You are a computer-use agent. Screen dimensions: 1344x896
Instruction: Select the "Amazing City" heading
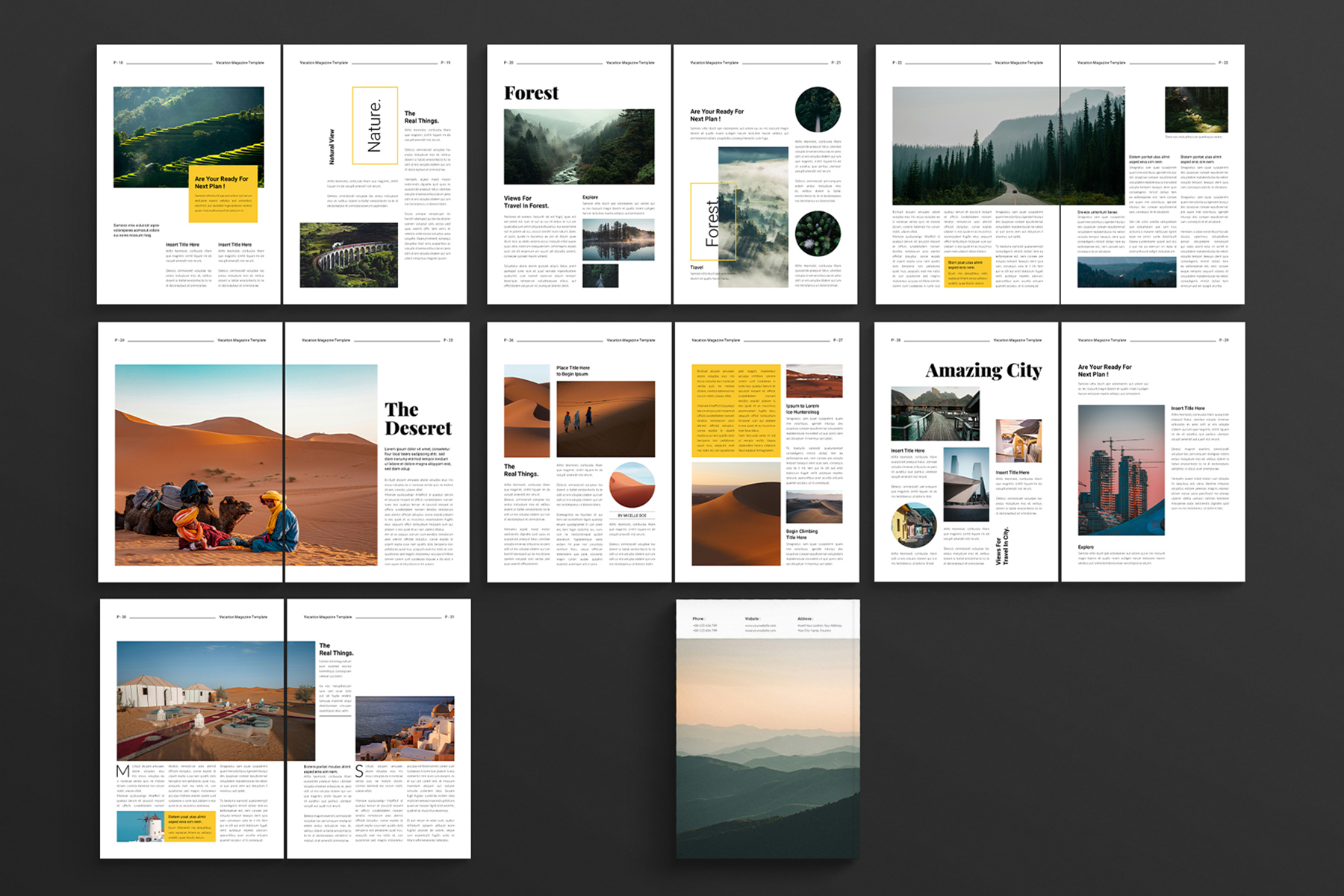[983, 371]
